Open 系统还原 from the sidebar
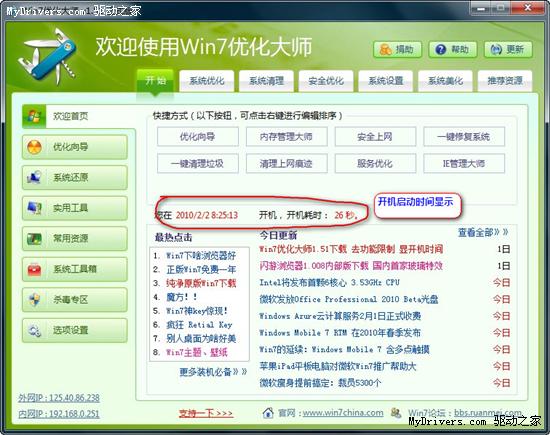 pos(75,178)
